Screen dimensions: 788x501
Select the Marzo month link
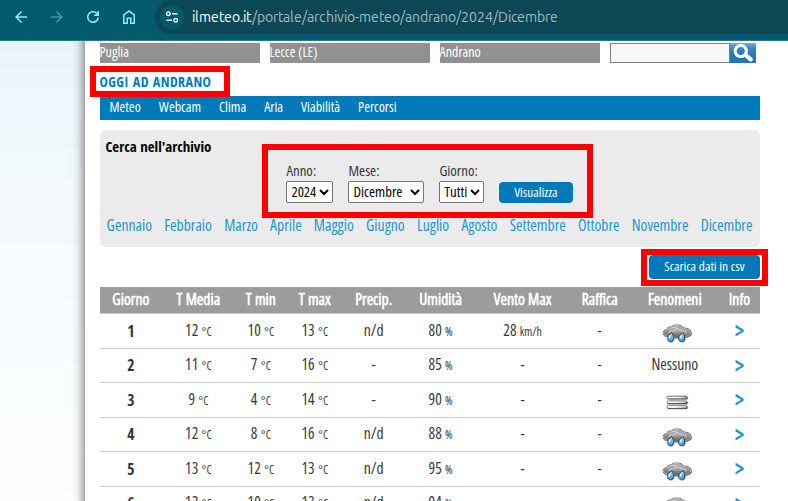point(241,226)
